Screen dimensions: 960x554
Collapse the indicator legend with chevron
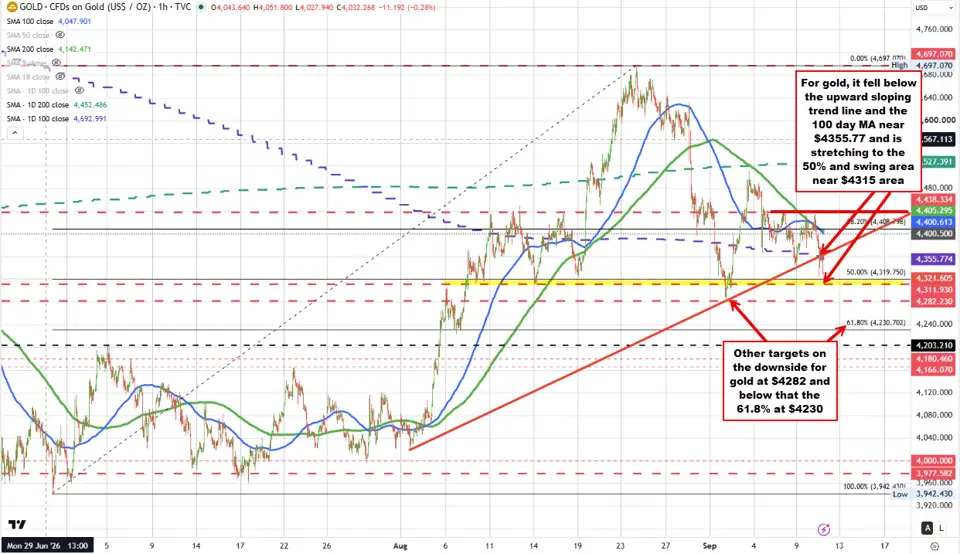(x=15, y=133)
